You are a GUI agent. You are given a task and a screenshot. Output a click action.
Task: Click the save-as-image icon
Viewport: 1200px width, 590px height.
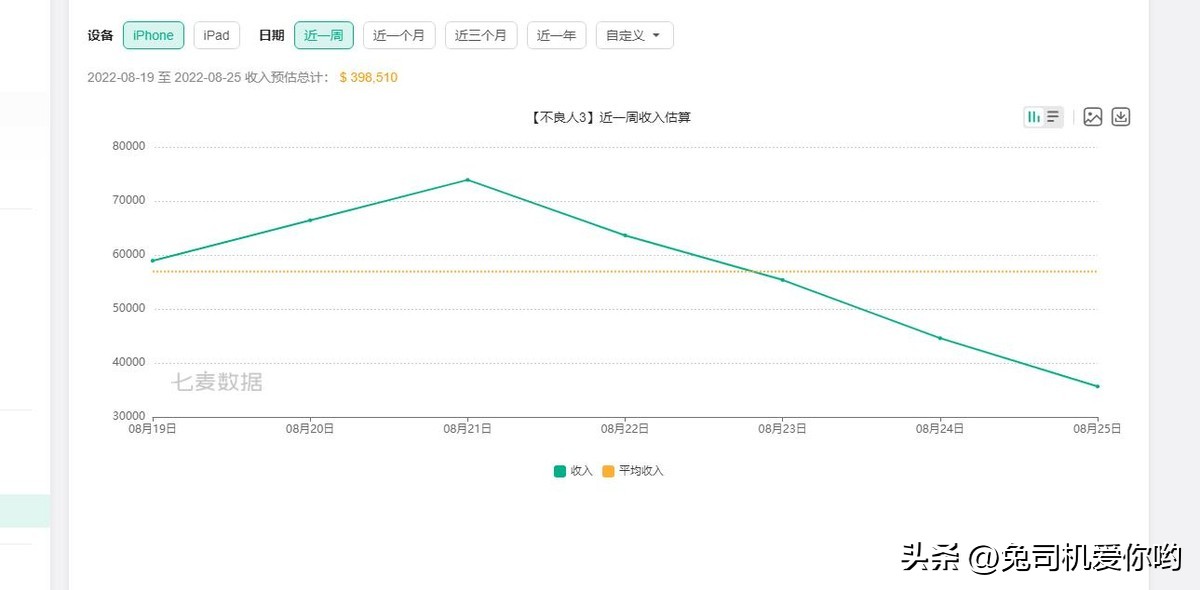(1093, 117)
